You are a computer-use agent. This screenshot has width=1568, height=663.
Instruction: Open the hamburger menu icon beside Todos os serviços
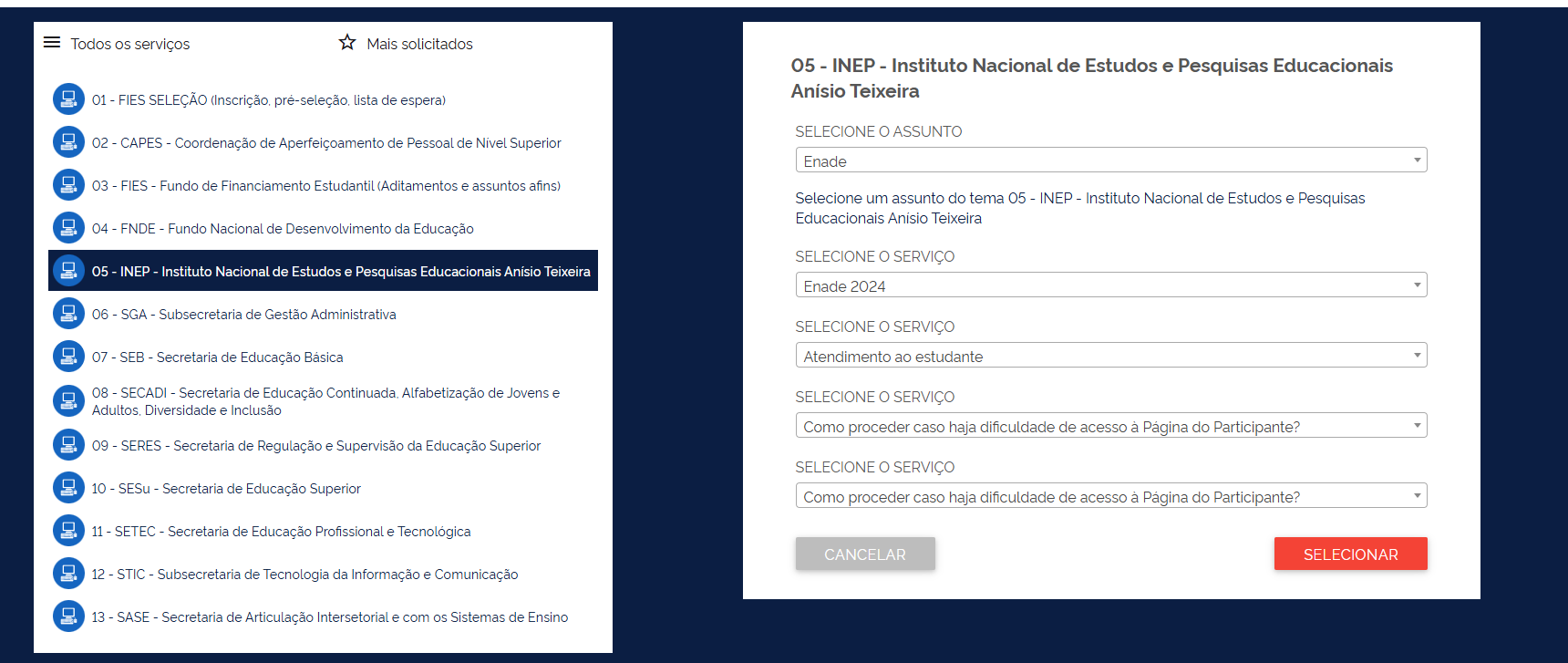[52, 43]
